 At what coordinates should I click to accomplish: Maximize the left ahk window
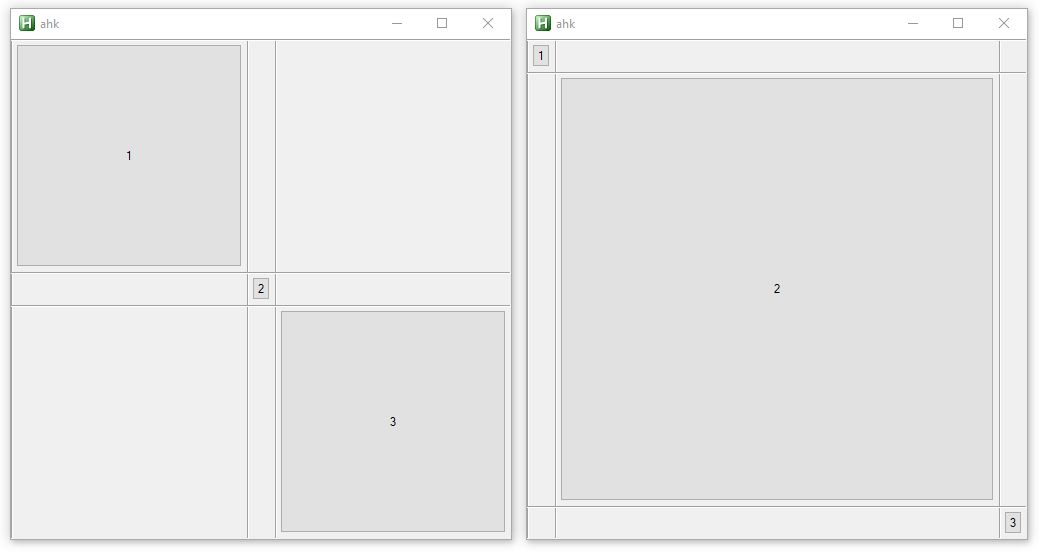tap(442, 23)
